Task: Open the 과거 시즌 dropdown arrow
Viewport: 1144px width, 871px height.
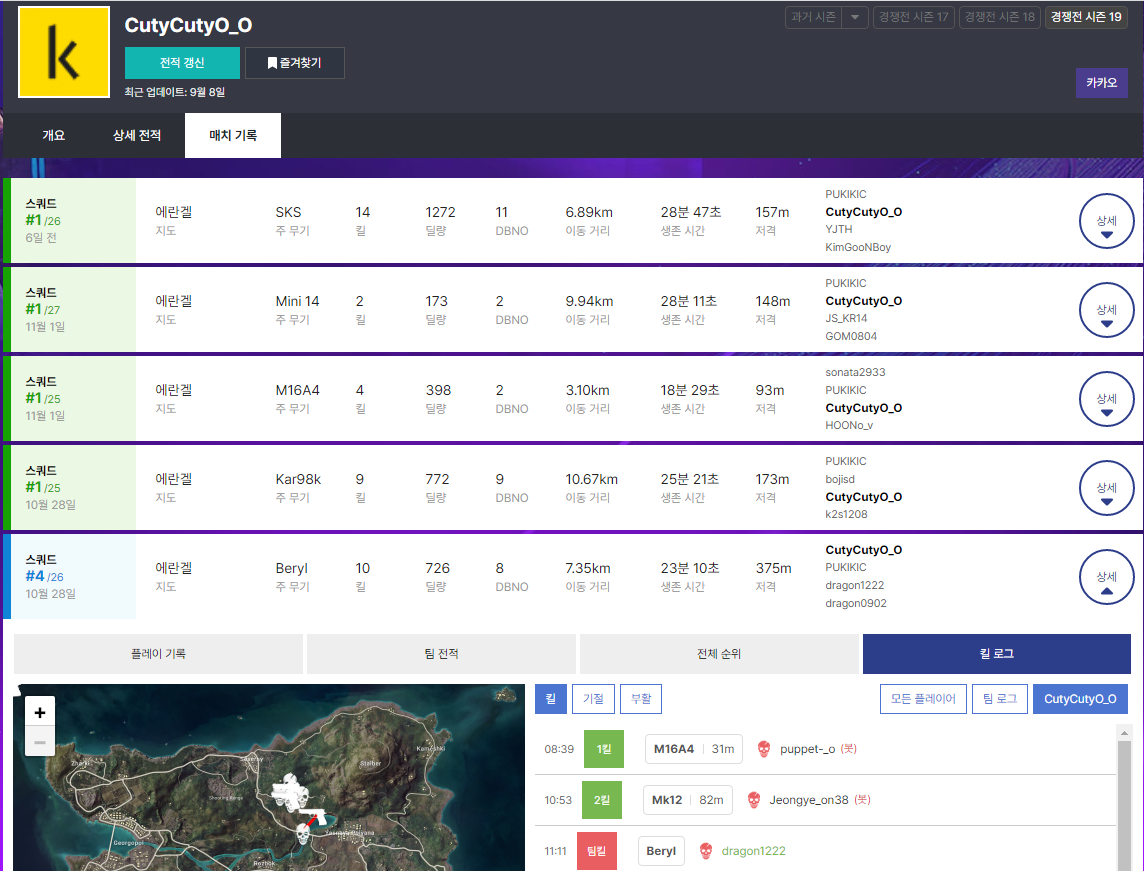Action: 854,17
